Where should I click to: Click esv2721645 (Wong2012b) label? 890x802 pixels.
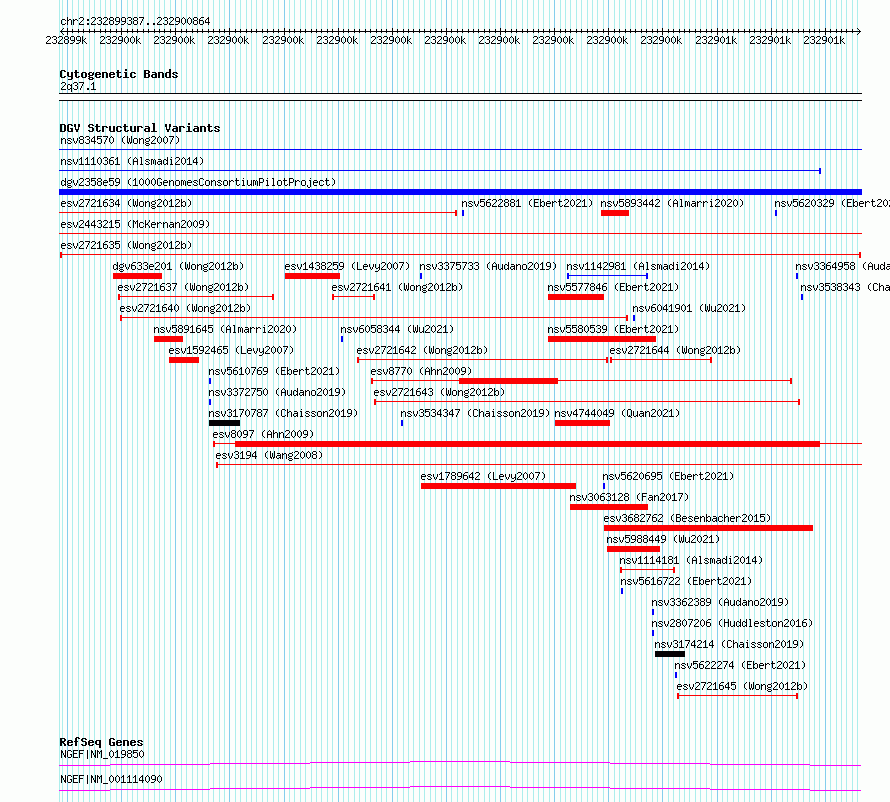click(742, 686)
